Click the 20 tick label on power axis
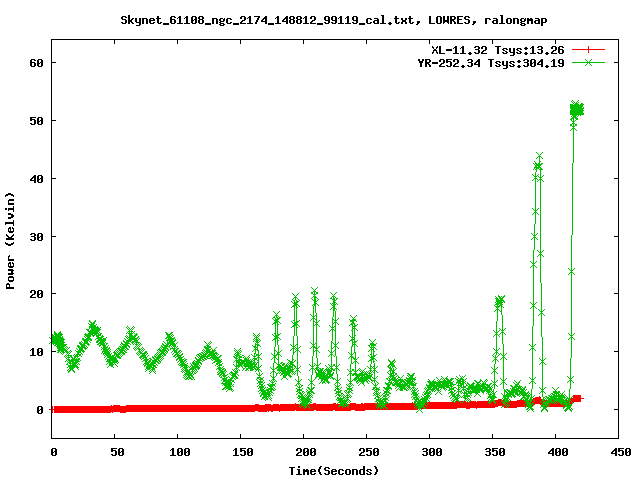The height and width of the screenshot is (480, 640). 36,294
